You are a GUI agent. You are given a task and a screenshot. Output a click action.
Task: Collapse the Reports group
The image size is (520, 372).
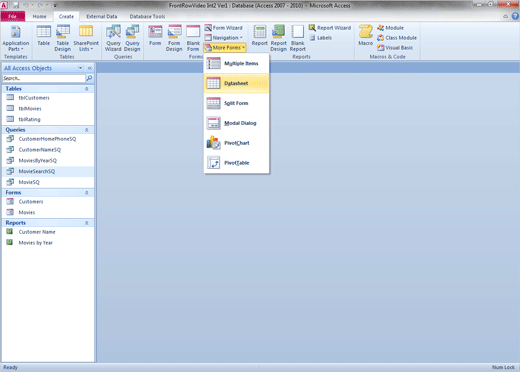(87, 223)
